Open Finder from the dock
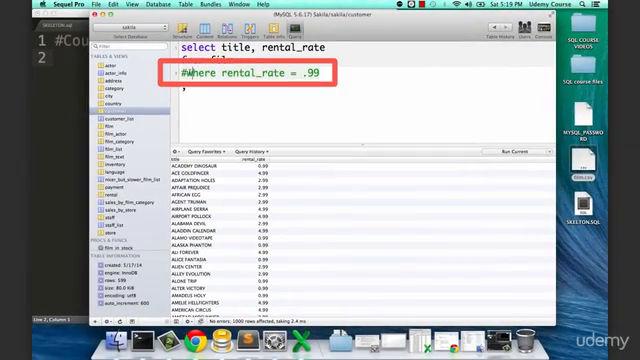The height and width of the screenshot is (360, 640). [x=116, y=341]
